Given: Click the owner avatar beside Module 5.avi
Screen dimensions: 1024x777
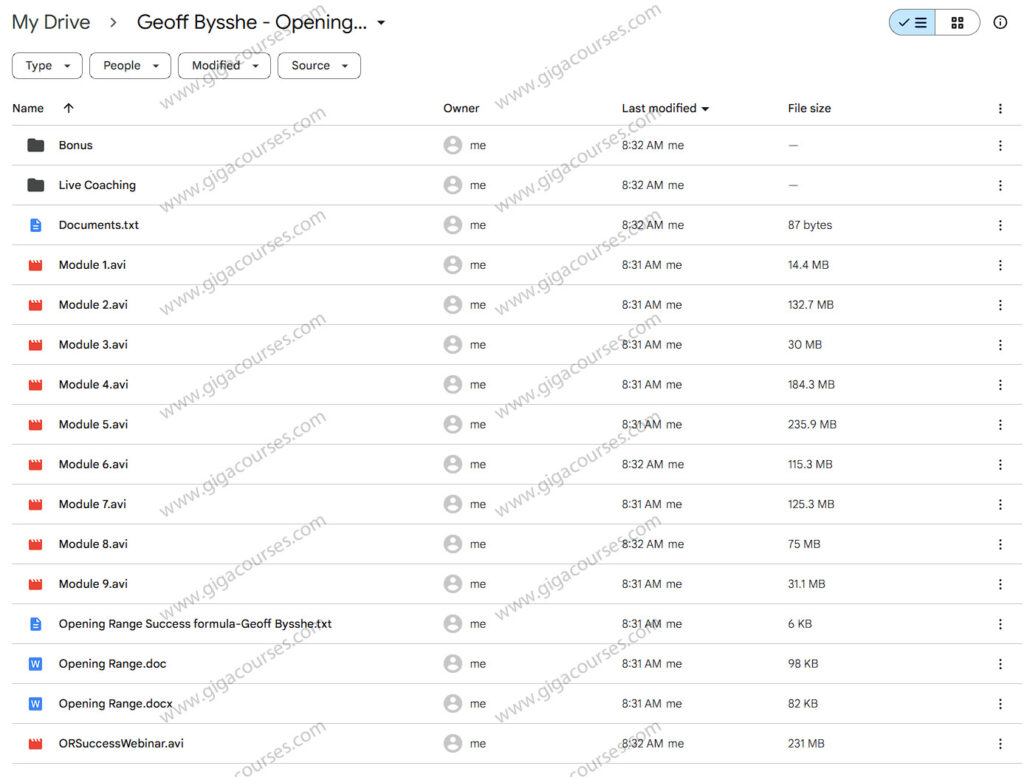Looking at the screenshot, I should 452,424.
